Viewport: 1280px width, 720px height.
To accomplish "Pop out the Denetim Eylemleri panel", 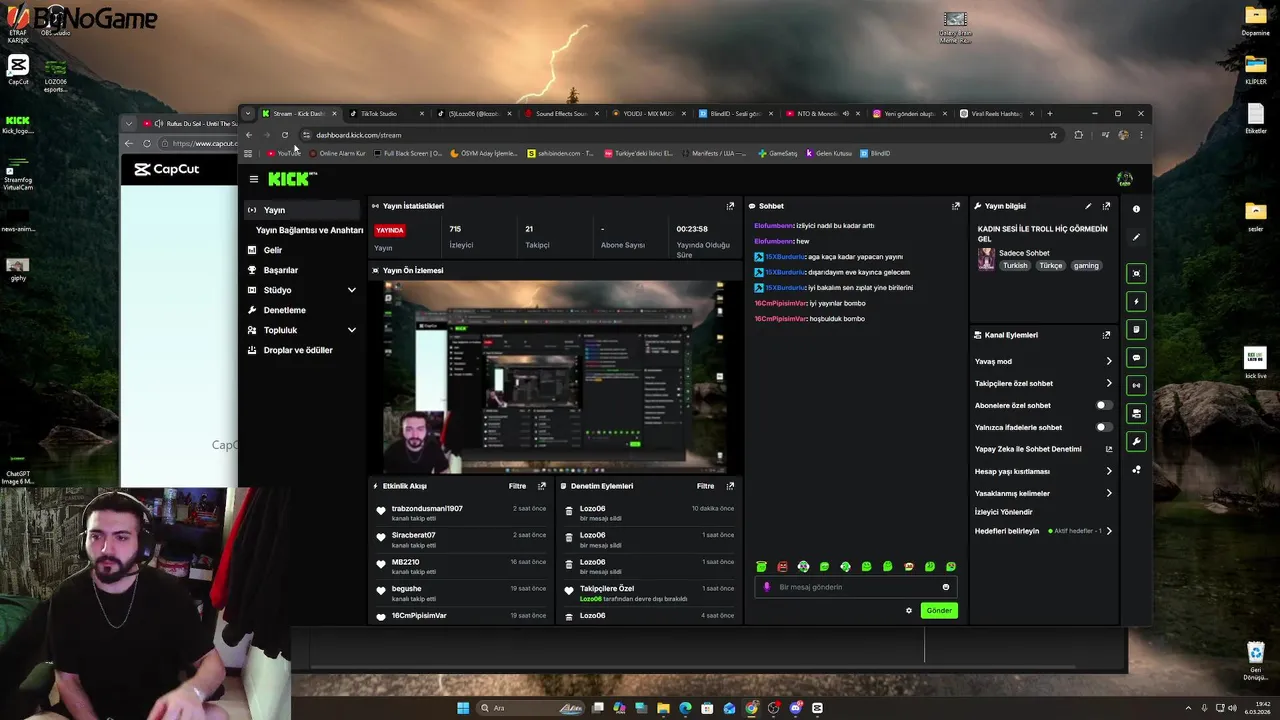I will [x=730, y=486].
